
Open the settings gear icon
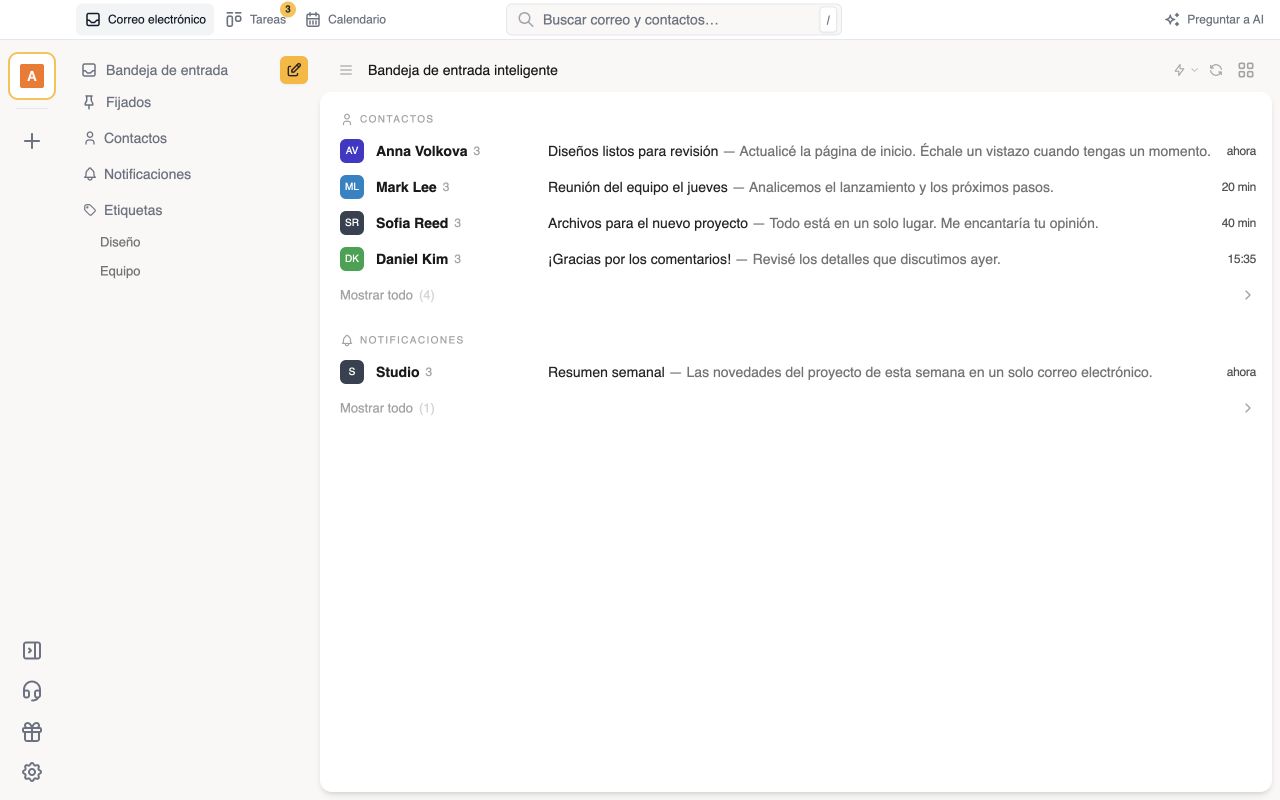click(x=32, y=772)
